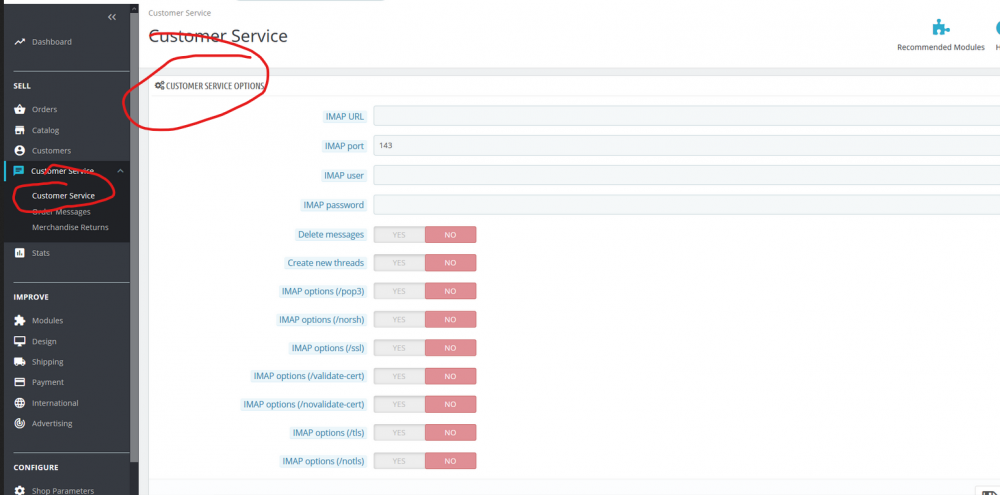Enable IMAP options (/ssl) YES
This screenshot has height=495, width=1000.
(399, 348)
